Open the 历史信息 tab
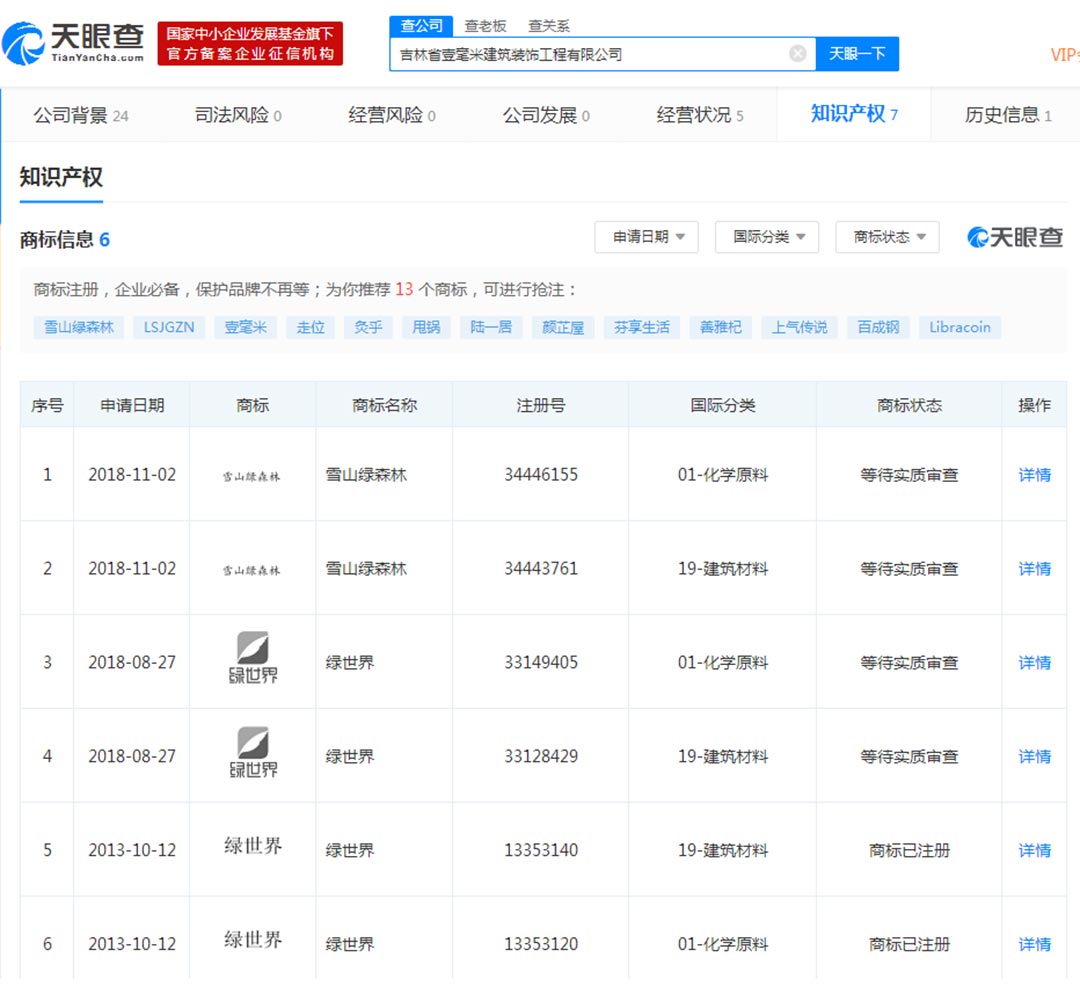This screenshot has width=1080, height=989. click(x=1007, y=115)
